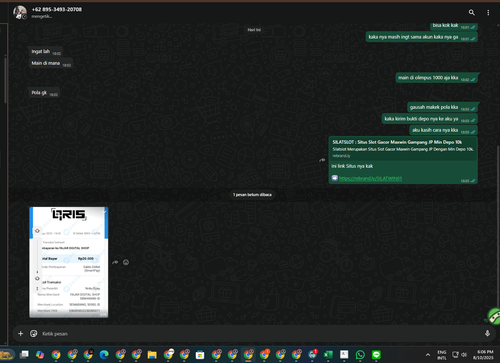500x363 pixels.
Task: Open the chat menu three-dot icon
Action: point(488,12)
